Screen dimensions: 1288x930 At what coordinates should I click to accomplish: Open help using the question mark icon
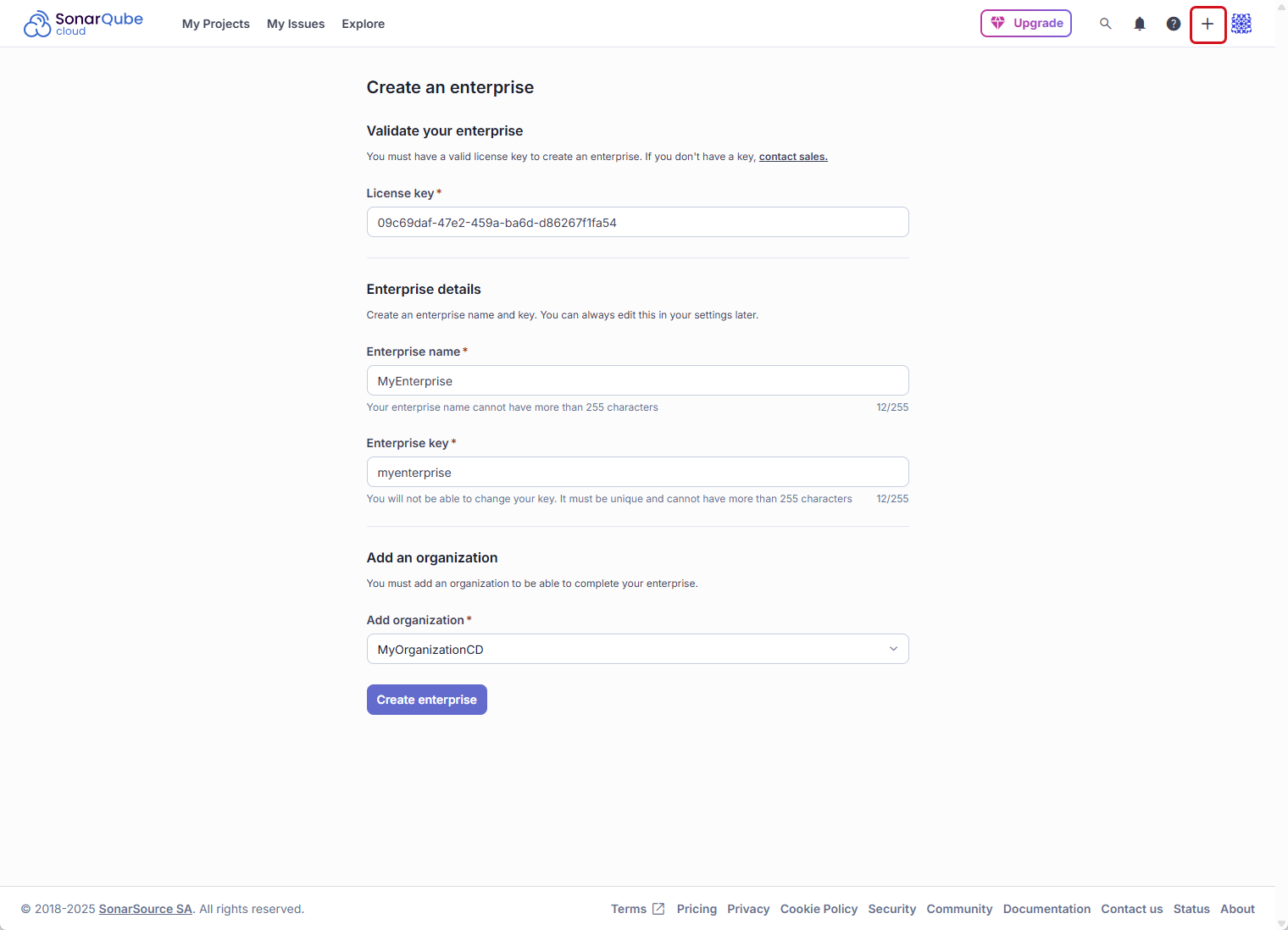(1173, 23)
